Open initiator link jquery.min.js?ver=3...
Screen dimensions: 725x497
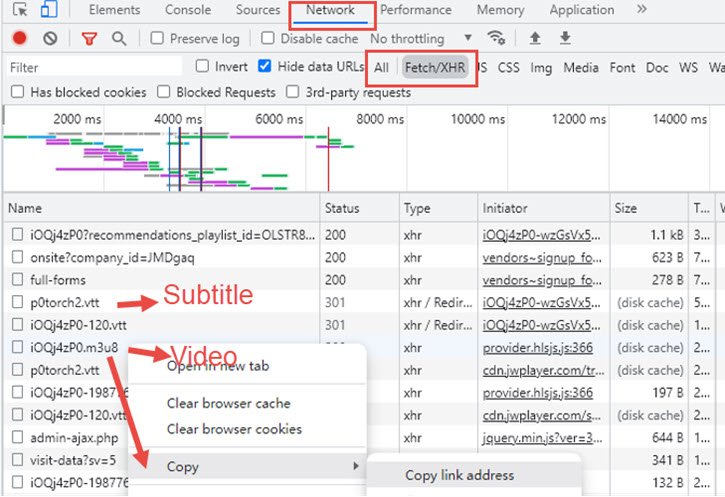click(542, 438)
